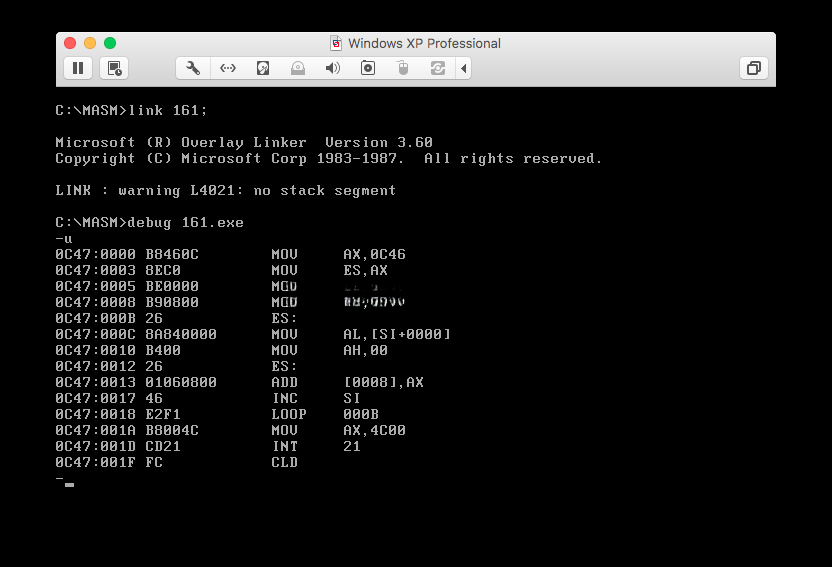Click the hard disk device icon

[263, 68]
